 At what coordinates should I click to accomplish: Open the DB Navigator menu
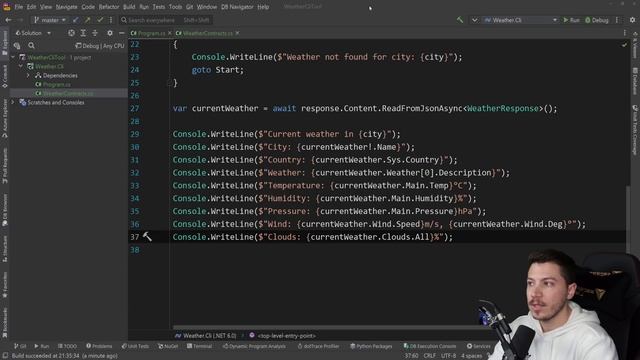tap(237, 7)
